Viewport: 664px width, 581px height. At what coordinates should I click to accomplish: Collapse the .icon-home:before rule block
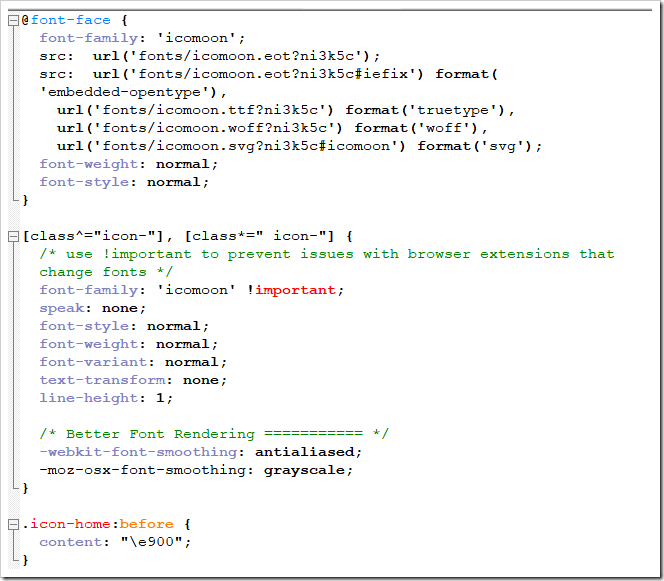coord(14,524)
